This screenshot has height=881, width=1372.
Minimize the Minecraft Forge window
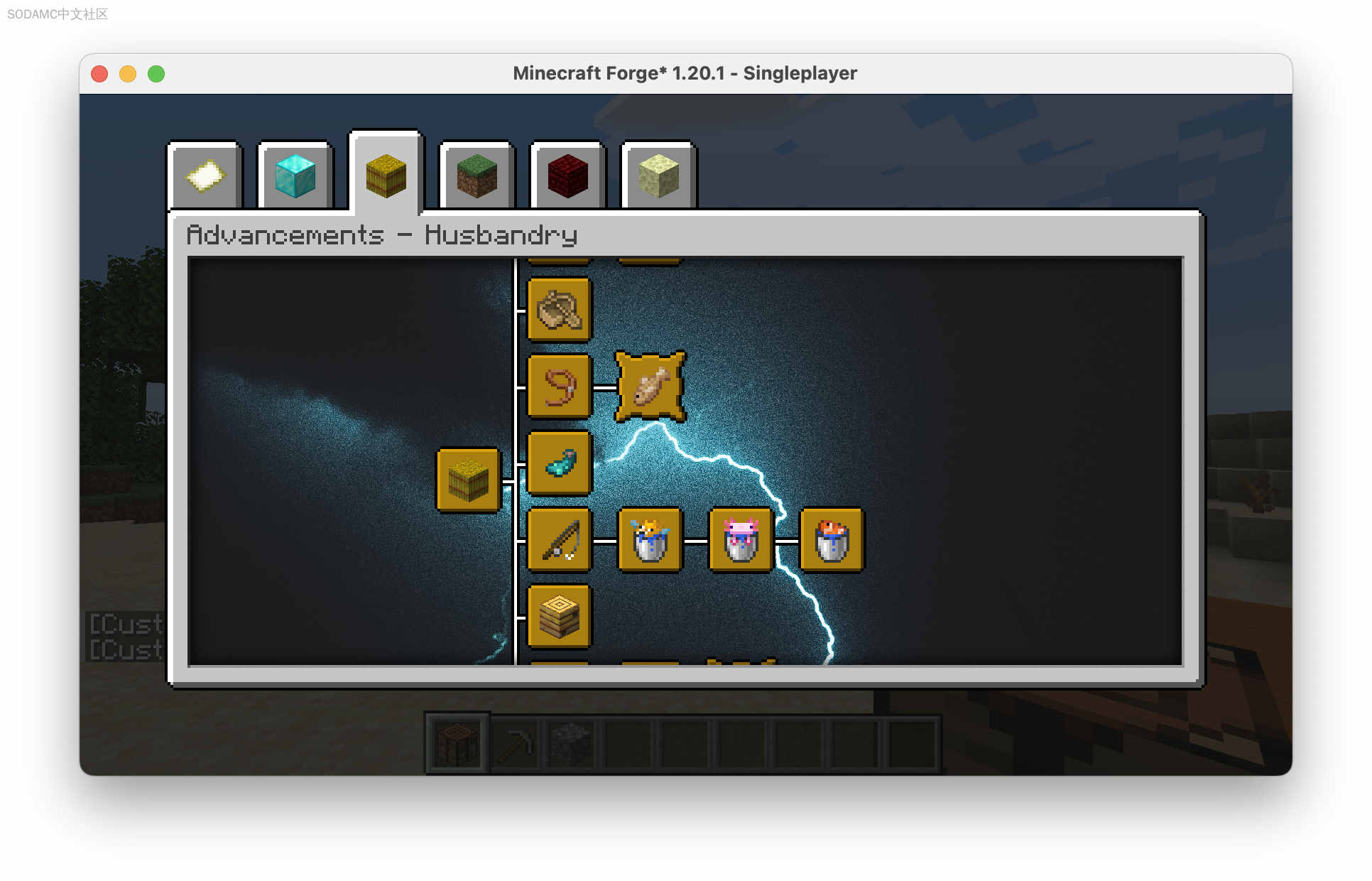(x=128, y=74)
